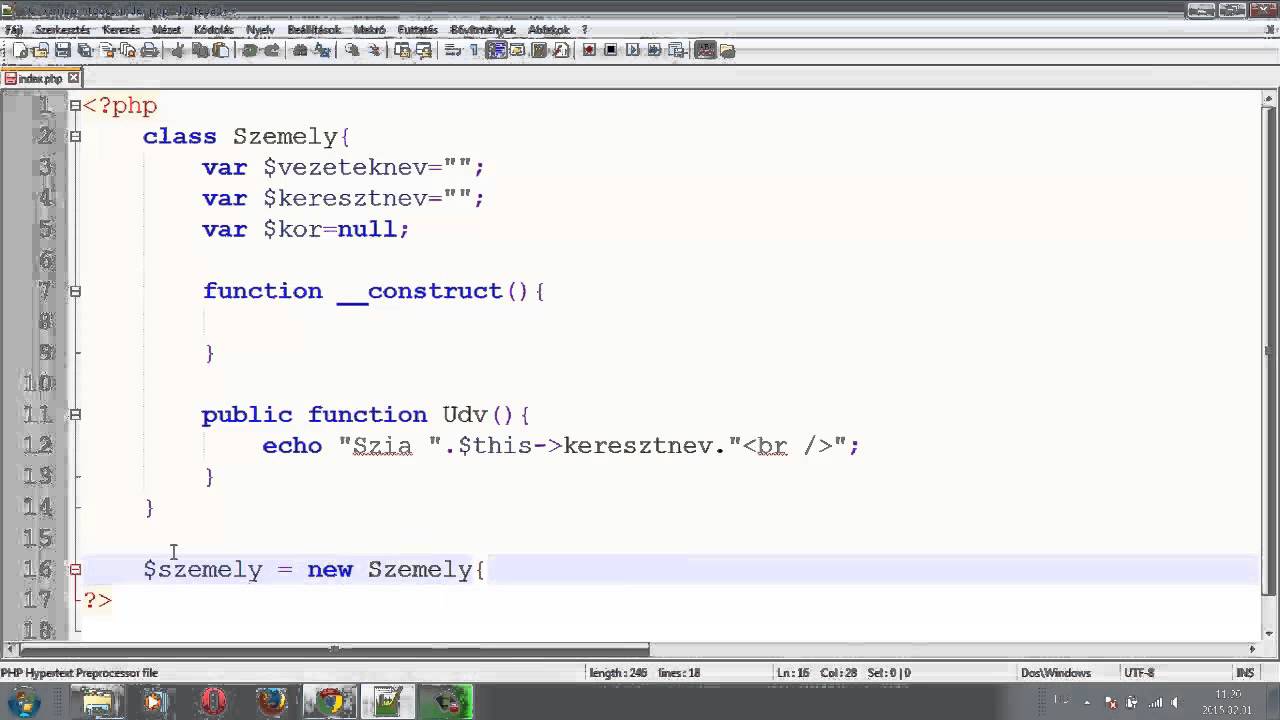This screenshot has width=1280, height=720.
Task: Click the length : 246 status text
Action: [620, 673]
